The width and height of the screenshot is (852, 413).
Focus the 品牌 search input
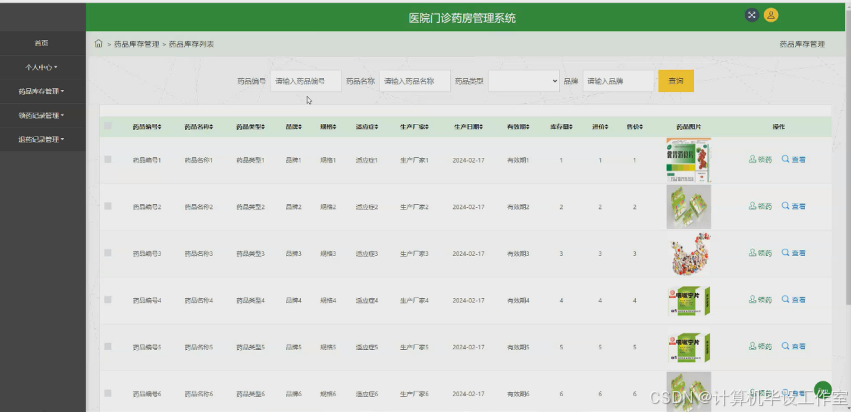click(x=618, y=81)
